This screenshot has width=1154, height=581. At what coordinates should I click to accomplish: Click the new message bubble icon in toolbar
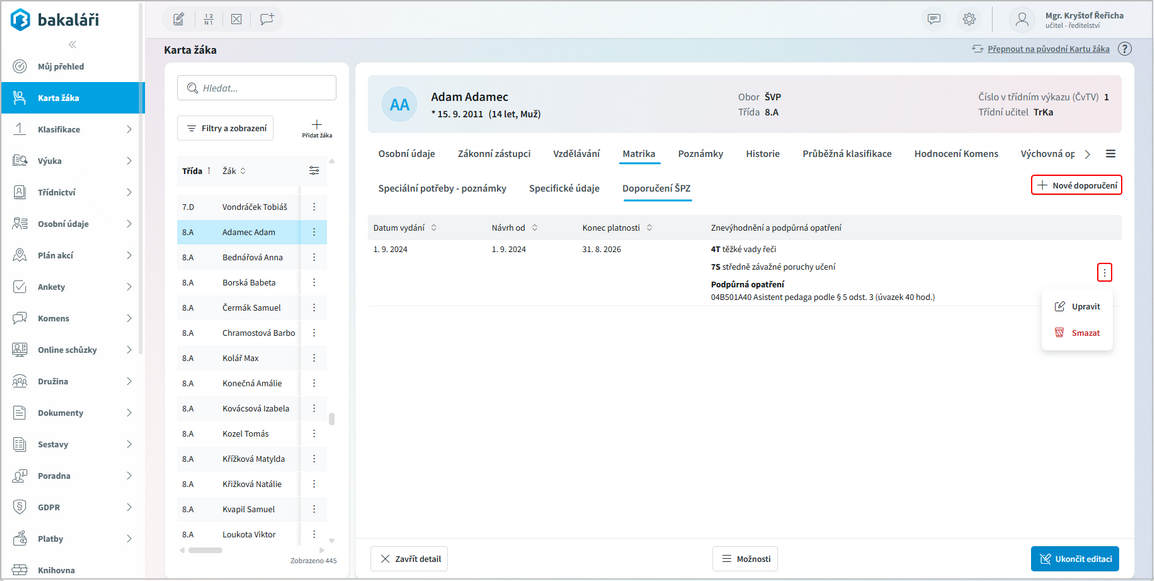point(266,19)
